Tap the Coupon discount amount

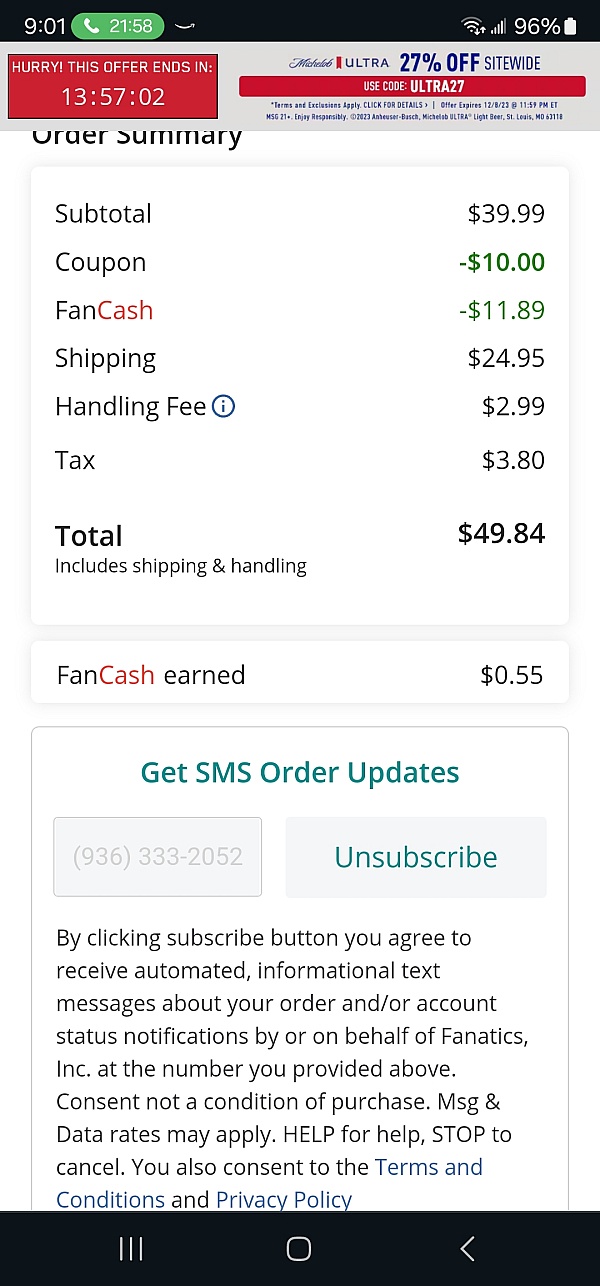pyautogui.click(x=502, y=262)
